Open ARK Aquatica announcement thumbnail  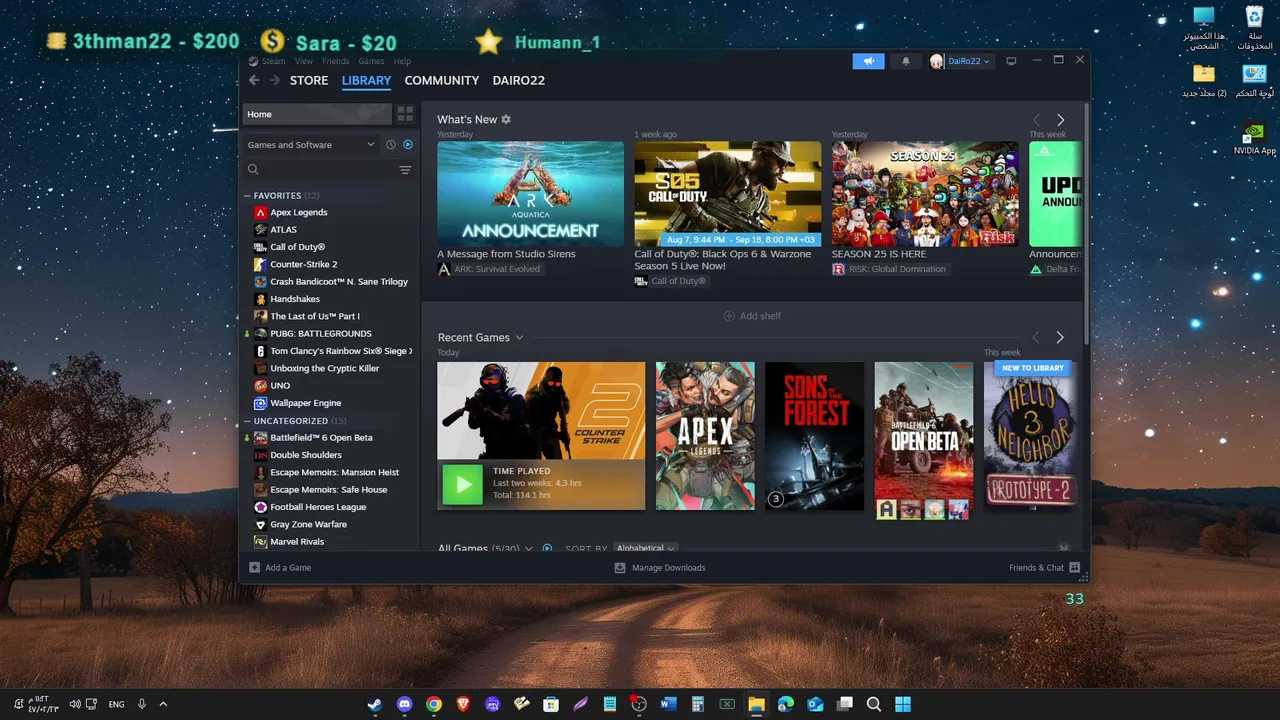tap(530, 194)
